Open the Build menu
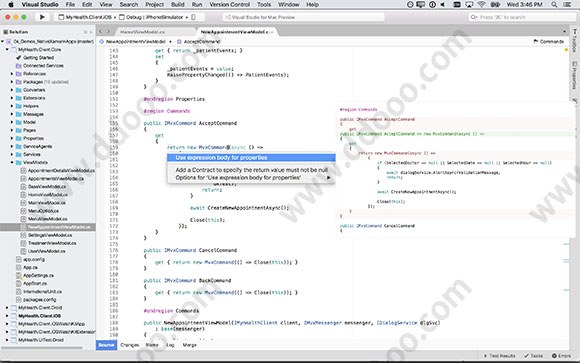 [x=178, y=4]
